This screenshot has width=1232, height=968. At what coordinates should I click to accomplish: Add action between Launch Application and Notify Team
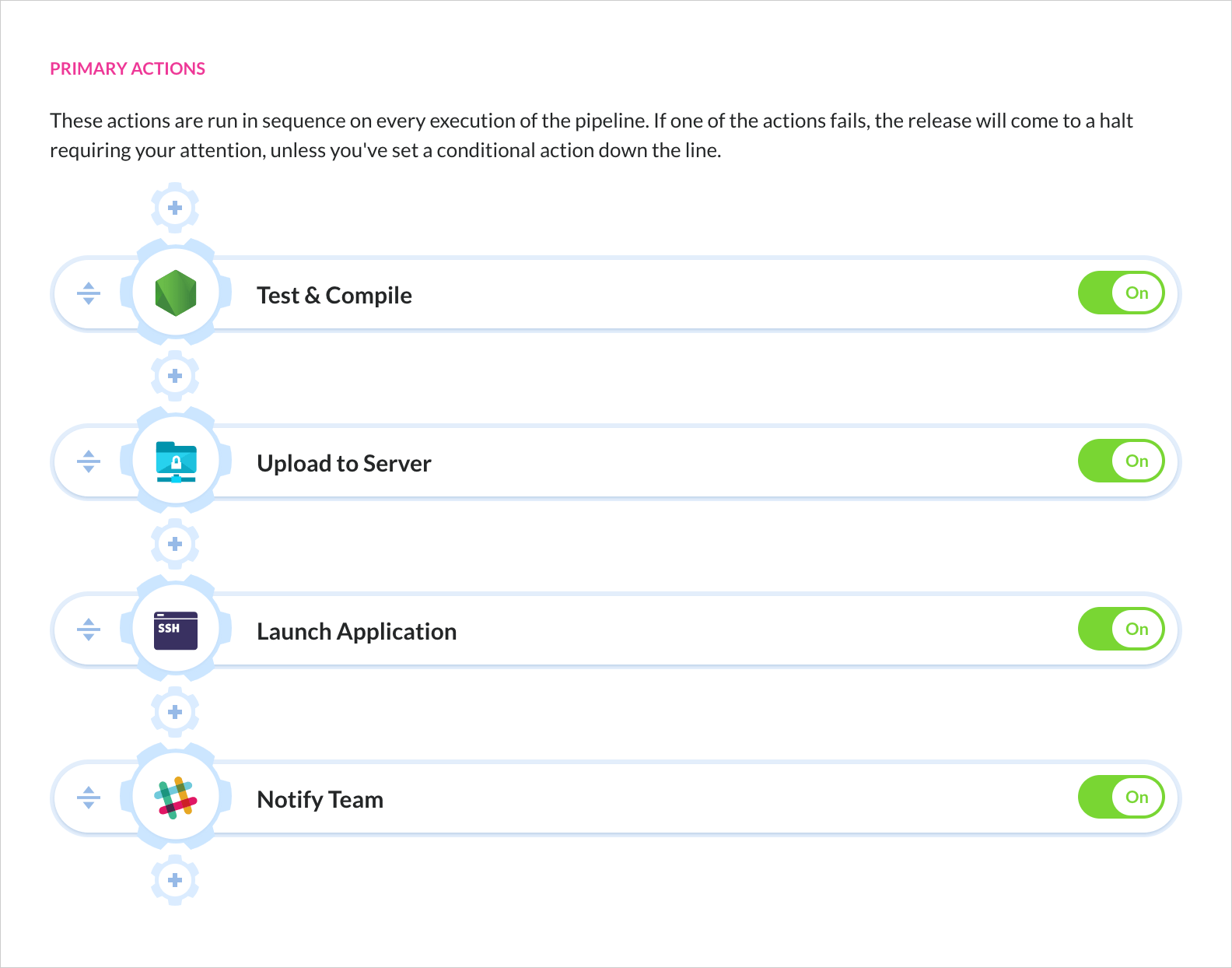tap(175, 712)
